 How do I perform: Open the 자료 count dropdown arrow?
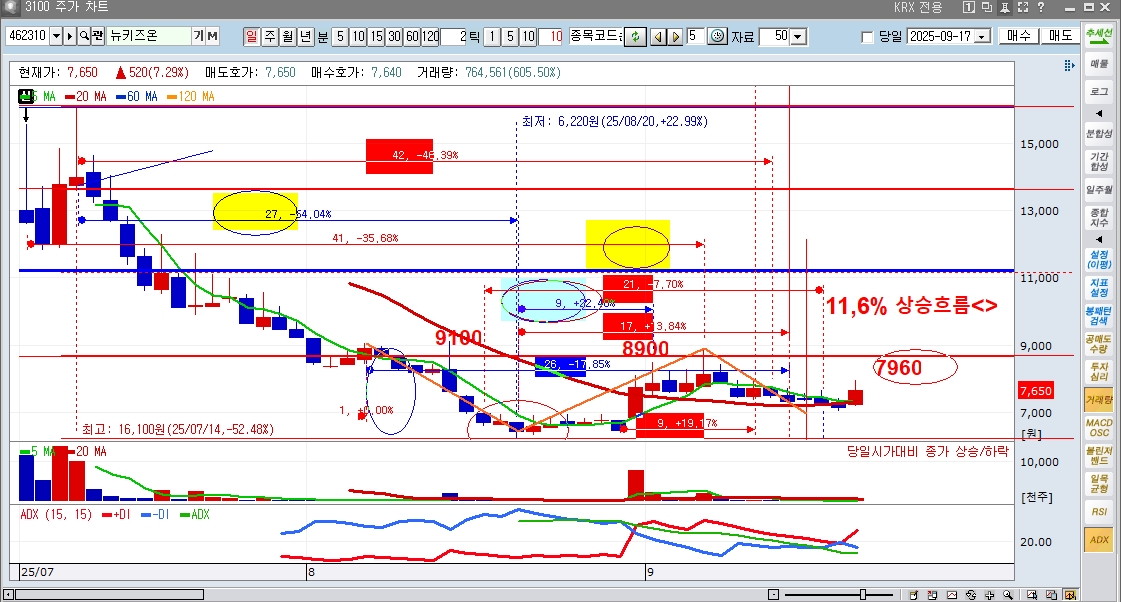798,36
